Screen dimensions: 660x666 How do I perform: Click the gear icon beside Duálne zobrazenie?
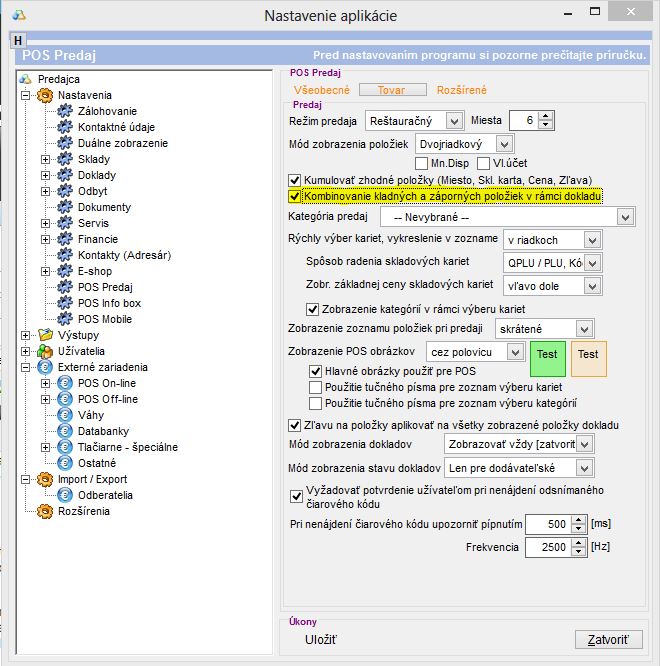point(65,143)
